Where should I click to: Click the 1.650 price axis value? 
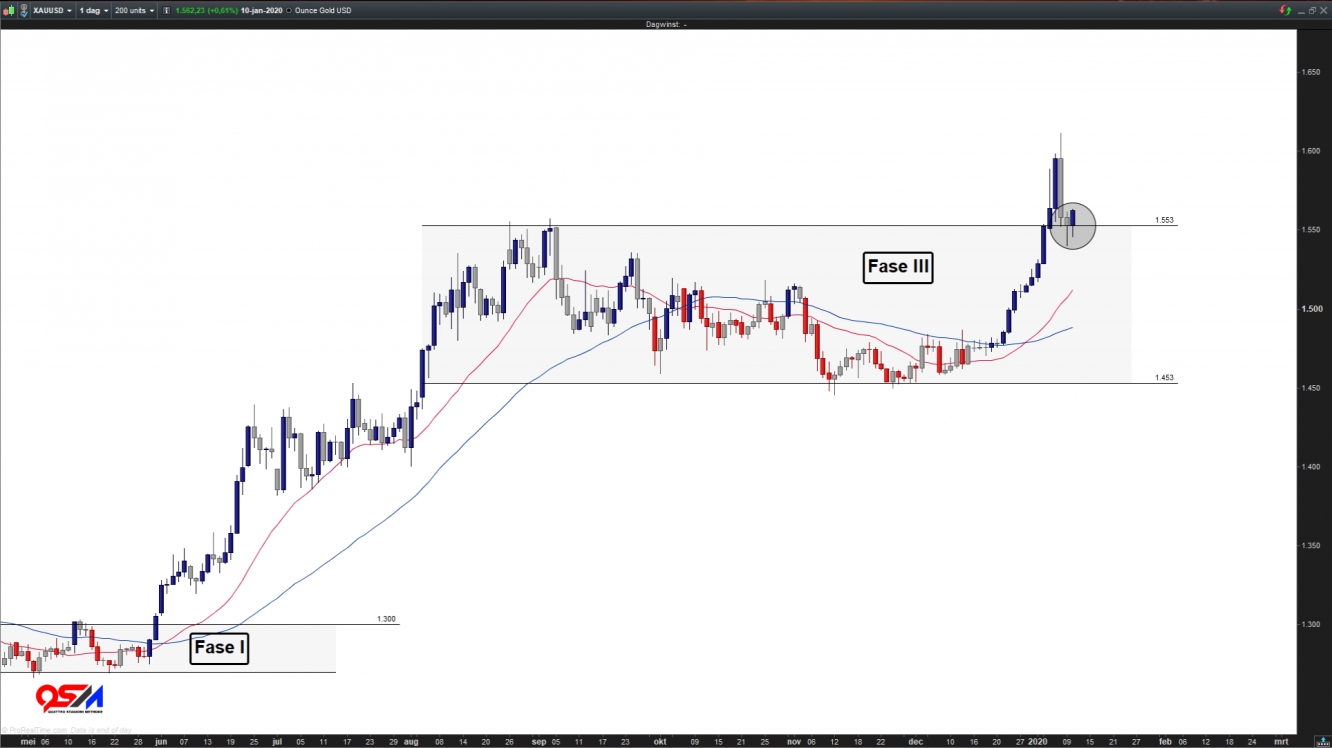point(1310,72)
